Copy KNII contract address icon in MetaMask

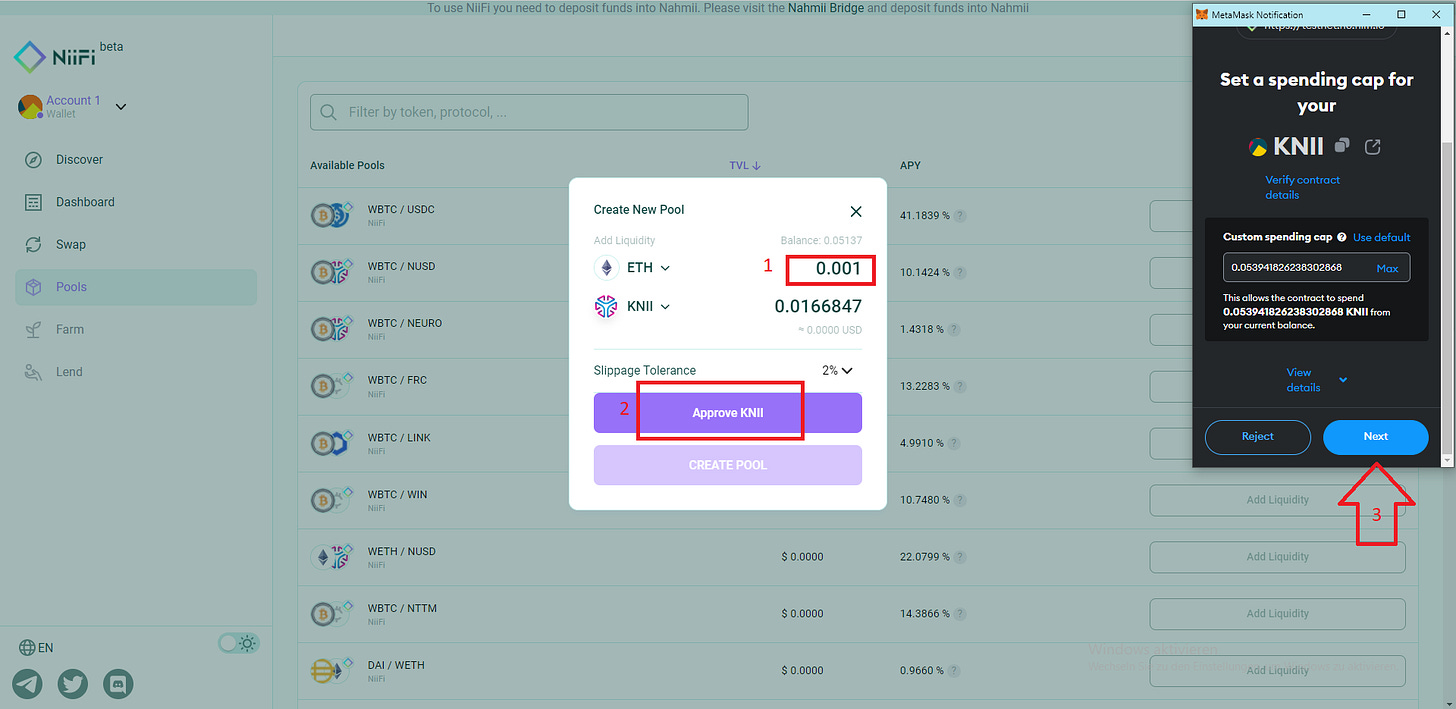pos(1342,146)
